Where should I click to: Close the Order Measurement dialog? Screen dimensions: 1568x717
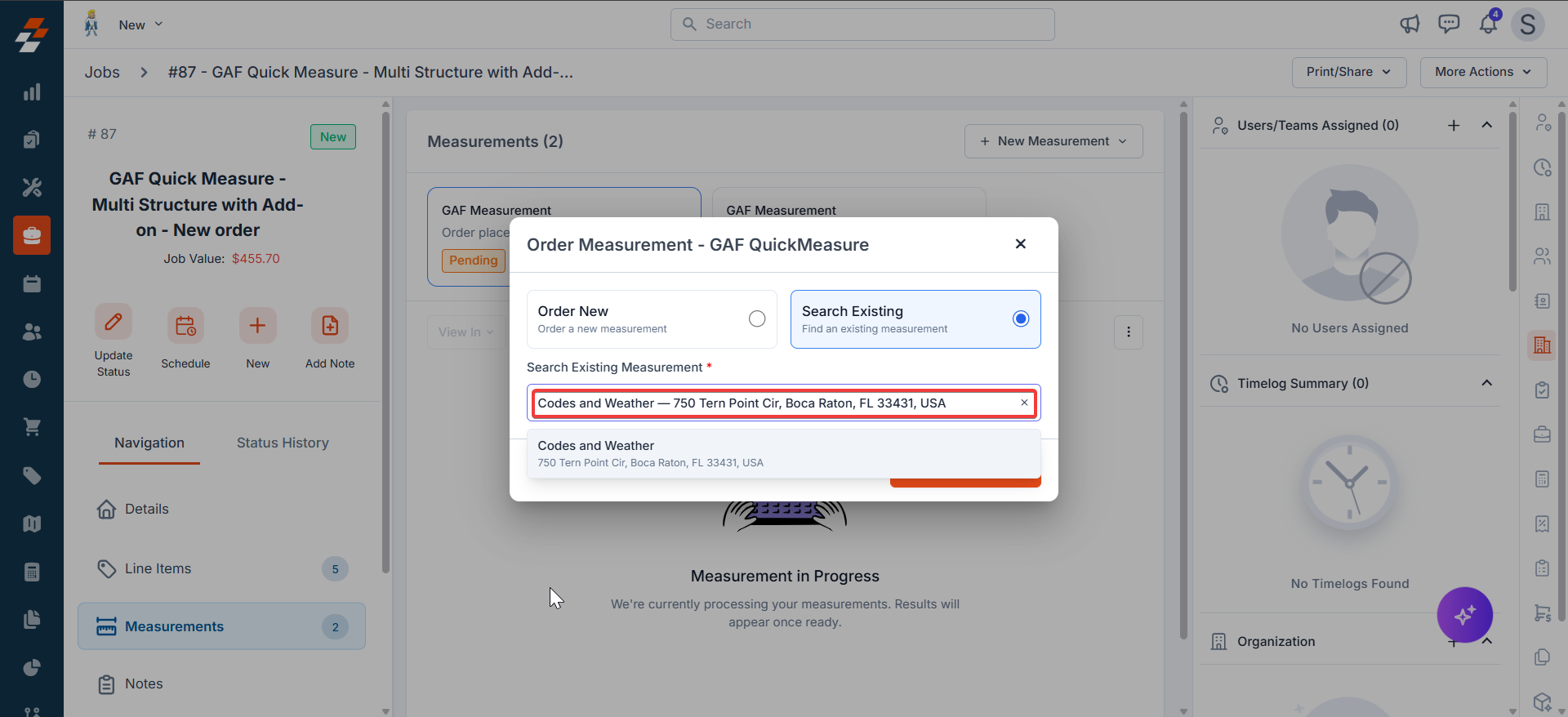pyautogui.click(x=1021, y=244)
